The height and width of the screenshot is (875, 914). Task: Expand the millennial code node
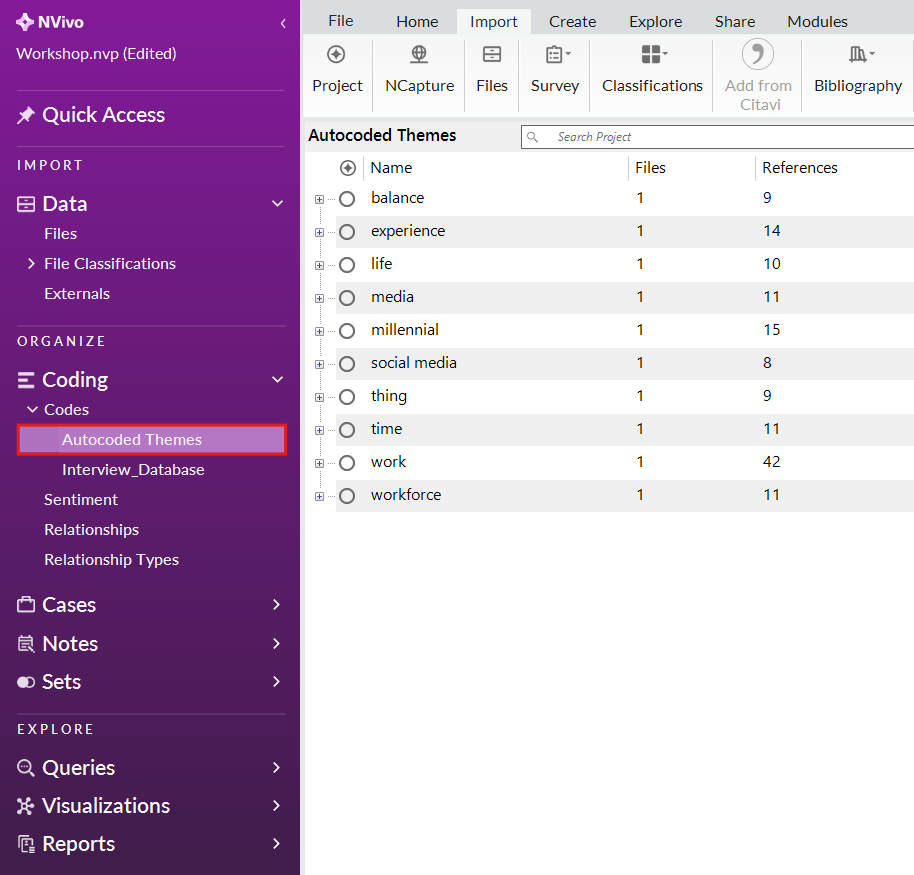coord(319,332)
